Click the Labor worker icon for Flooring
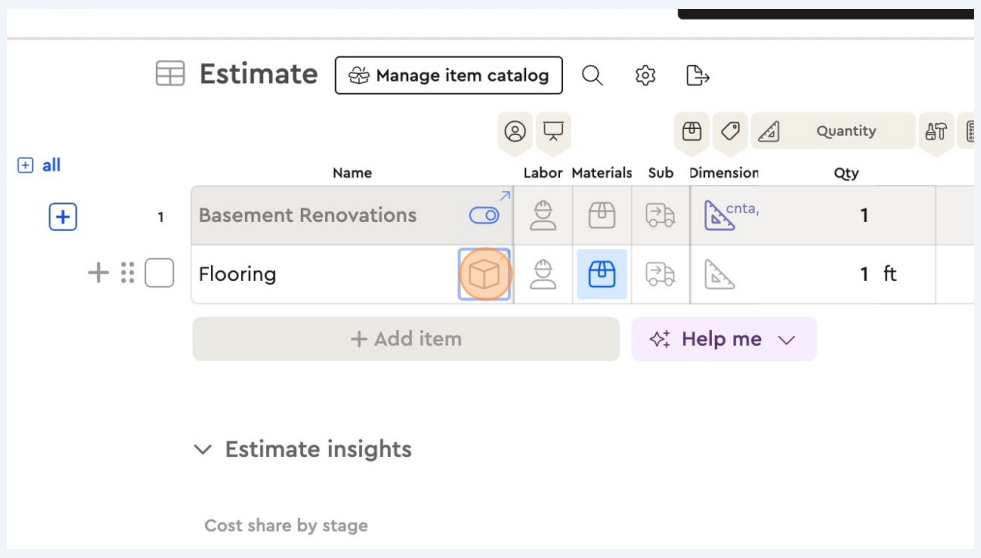The height and width of the screenshot is (558, 981). click(543, 274)
